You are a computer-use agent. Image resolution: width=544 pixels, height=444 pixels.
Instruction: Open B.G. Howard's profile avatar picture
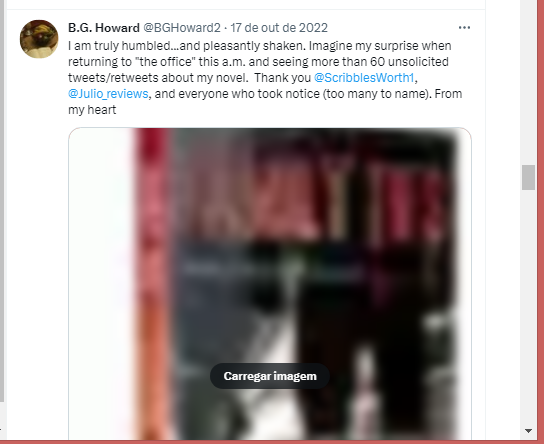click(39, 39)
